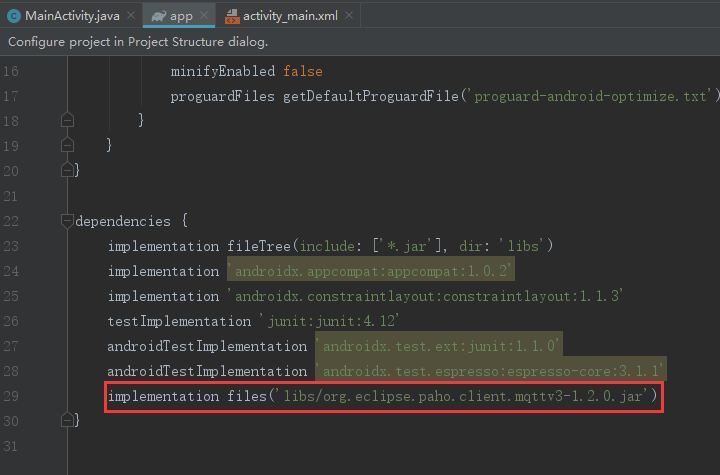Click the 'junit:junit:4.12' string

[x=330, y=321]
